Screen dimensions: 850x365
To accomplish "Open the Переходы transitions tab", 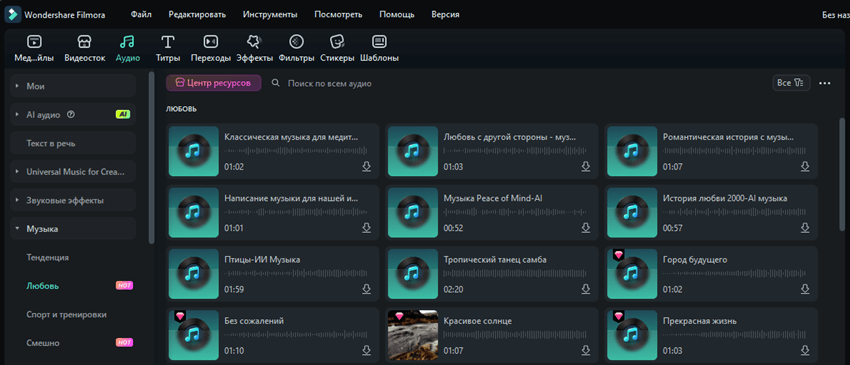I will [211, 48].
